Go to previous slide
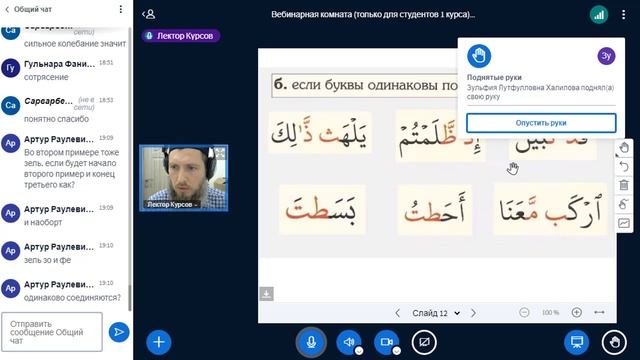This screenshot has width=640, height=360. [x=397, y=313]
